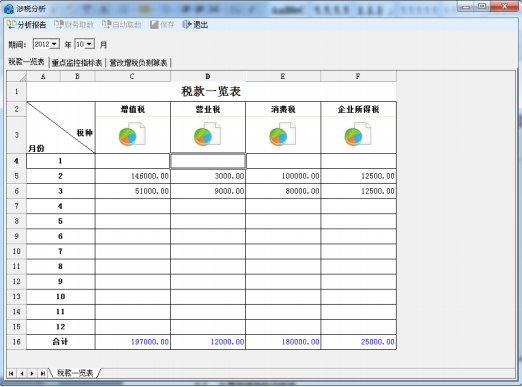This screenshot has height=387, width=522.
Task: Go to the first sheet navigation arrow
Action: click(11, 373)
